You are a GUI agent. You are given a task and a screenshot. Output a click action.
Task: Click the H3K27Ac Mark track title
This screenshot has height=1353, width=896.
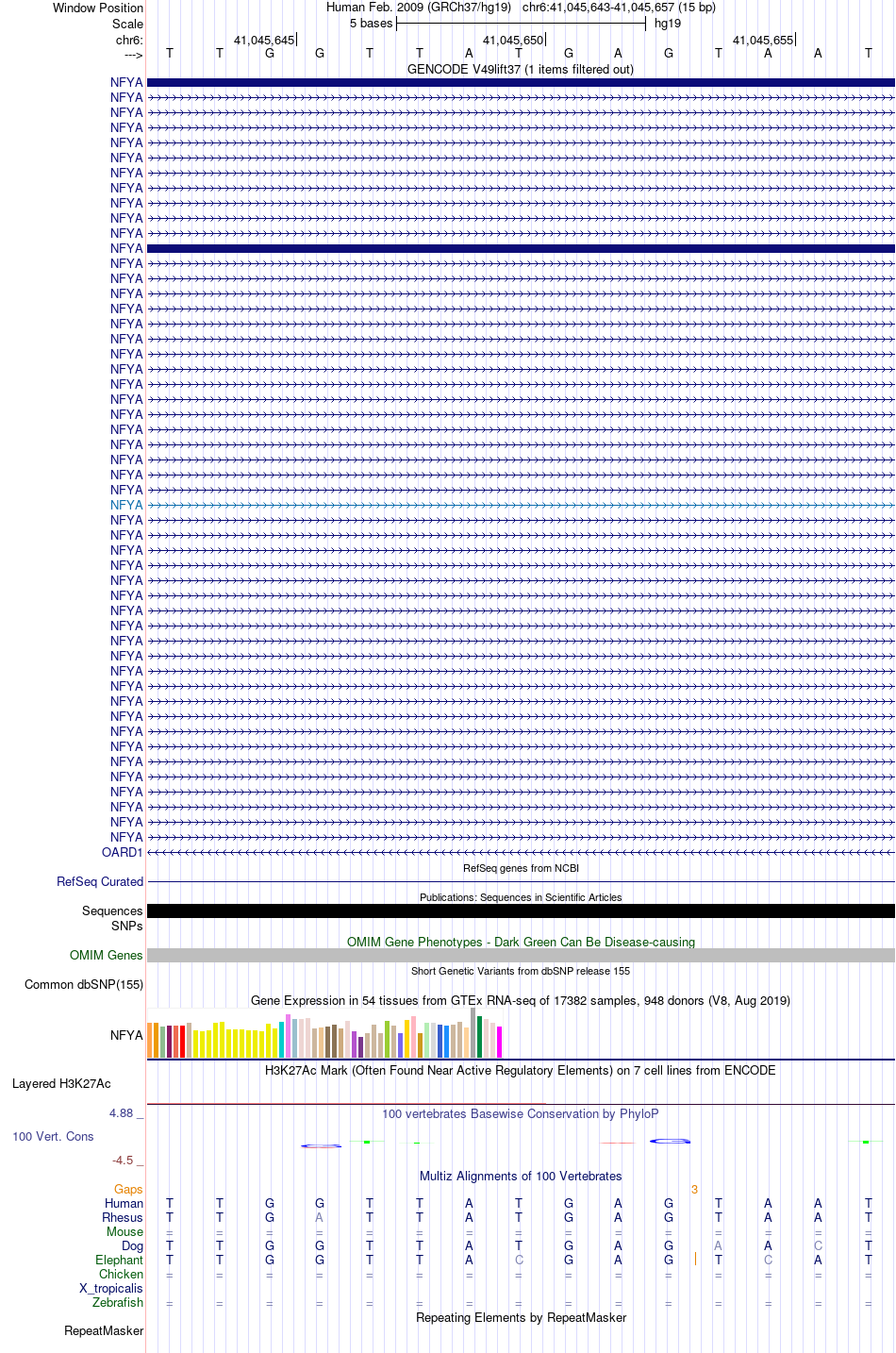coord(521,1070)
